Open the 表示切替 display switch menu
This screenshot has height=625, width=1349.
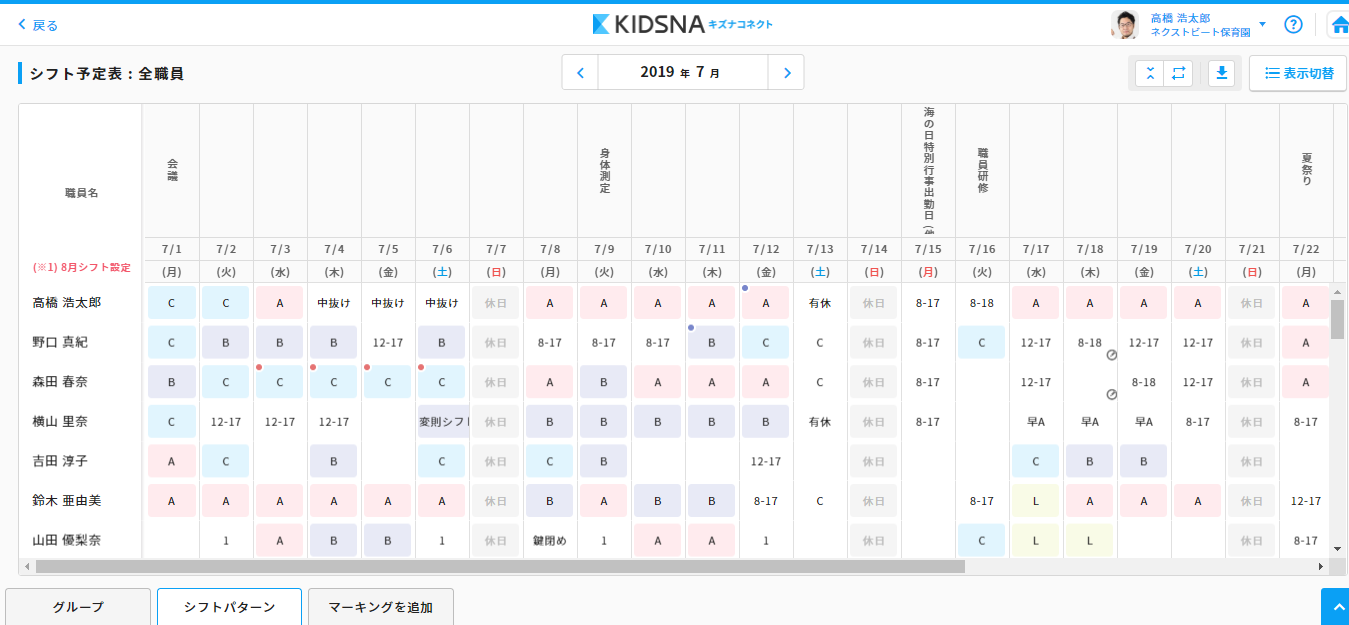1297,73
